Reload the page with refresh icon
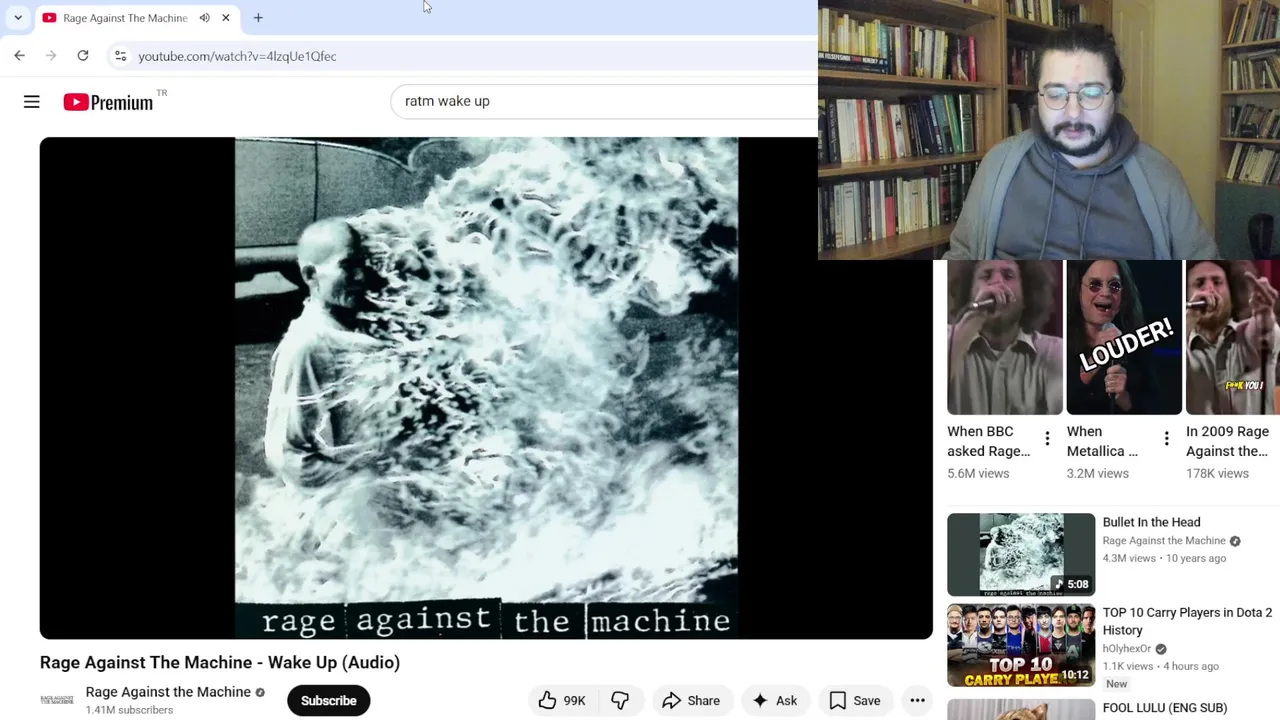Image resolution: width=1280 pixels, height=720 pixels. (83, 56)
